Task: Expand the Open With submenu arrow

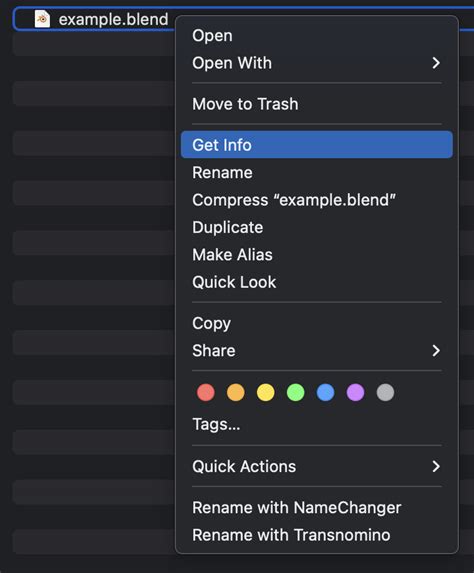Action: click(x=436, y=63)
